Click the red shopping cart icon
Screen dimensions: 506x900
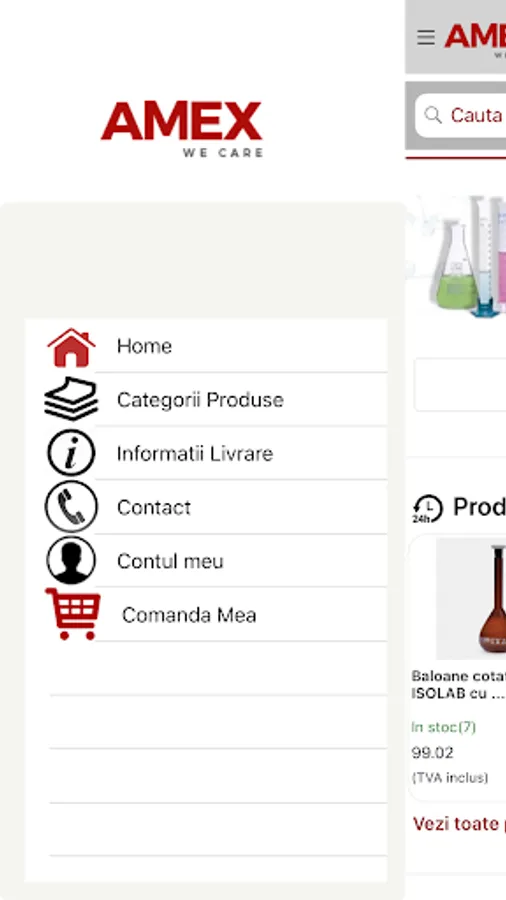tap(73, 614)
